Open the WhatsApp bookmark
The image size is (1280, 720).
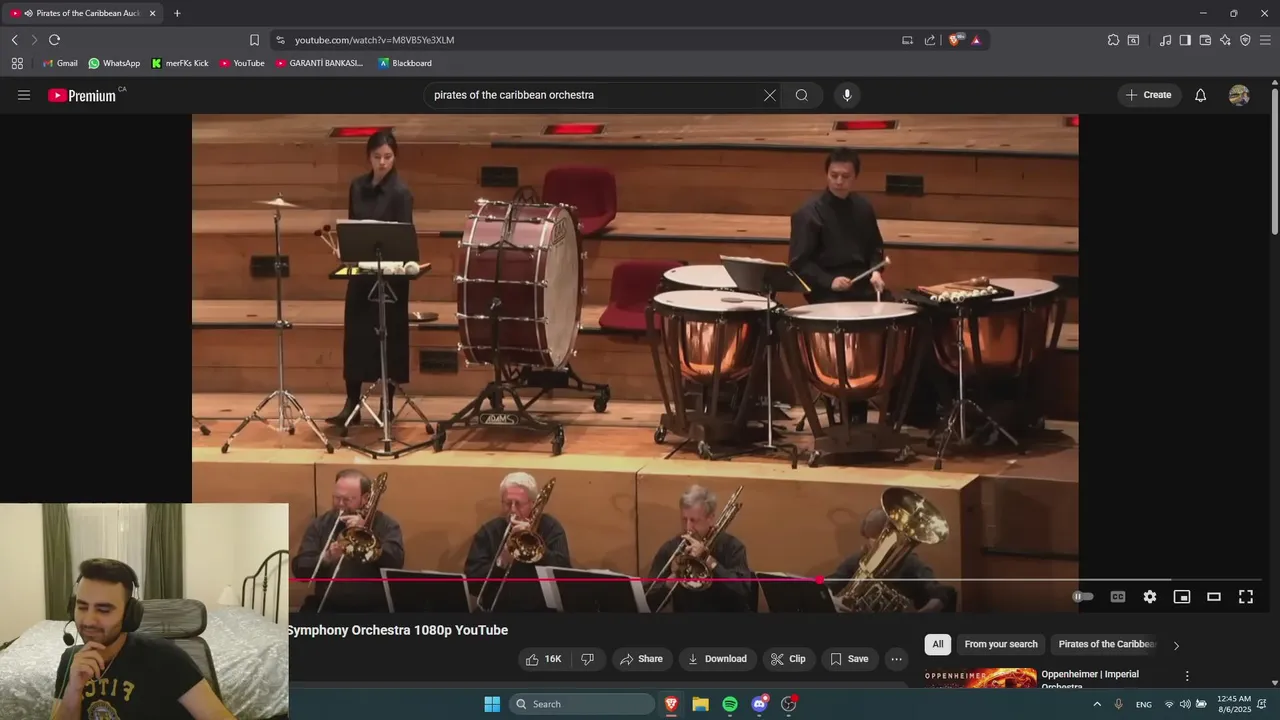114,63
